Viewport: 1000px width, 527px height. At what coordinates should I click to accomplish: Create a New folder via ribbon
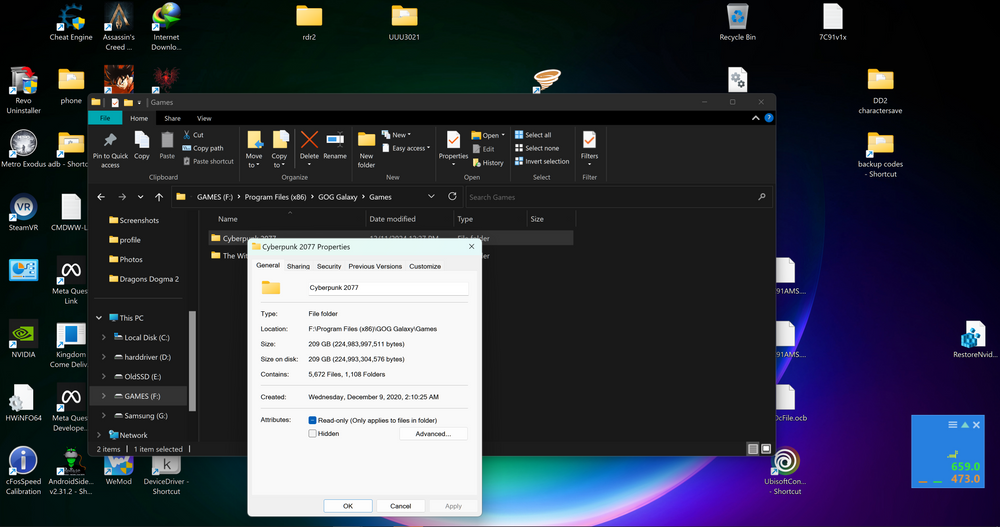(366, 150)
